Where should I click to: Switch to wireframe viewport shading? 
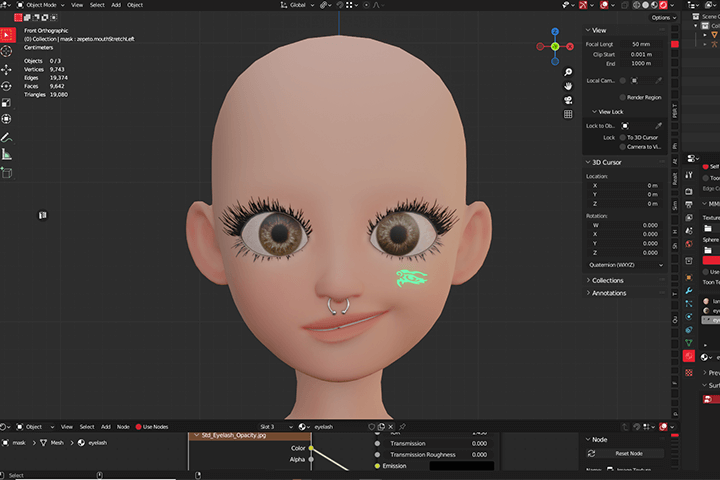point(636,5)
